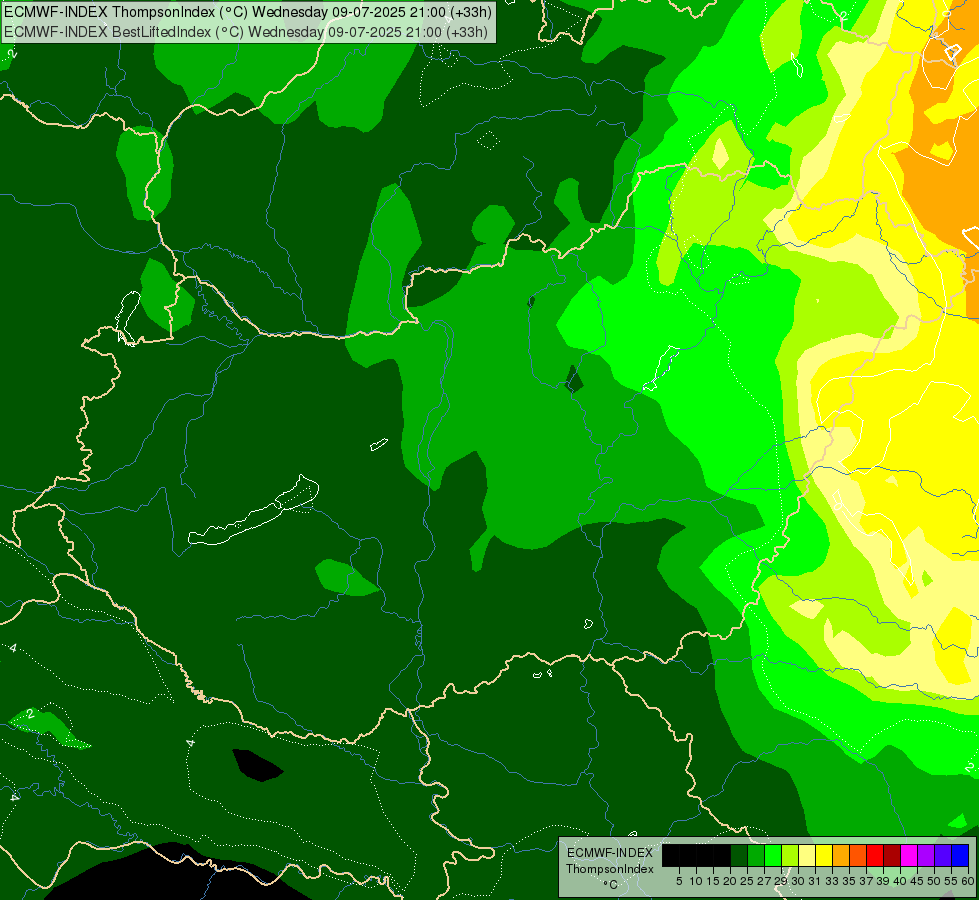Click the ThompsonIndex title line at top
The width and height of the screenshot is (979, 900).
pos(247,12)
